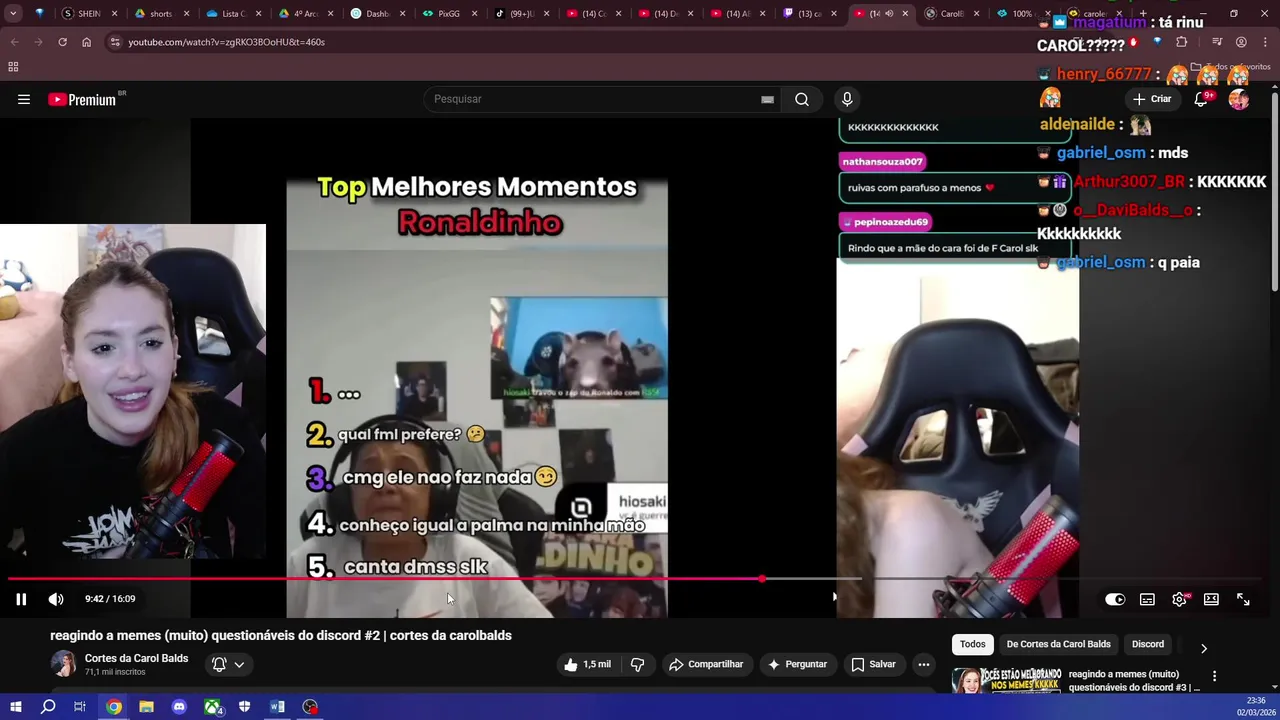Switch to theater mode

[1211, 599]
